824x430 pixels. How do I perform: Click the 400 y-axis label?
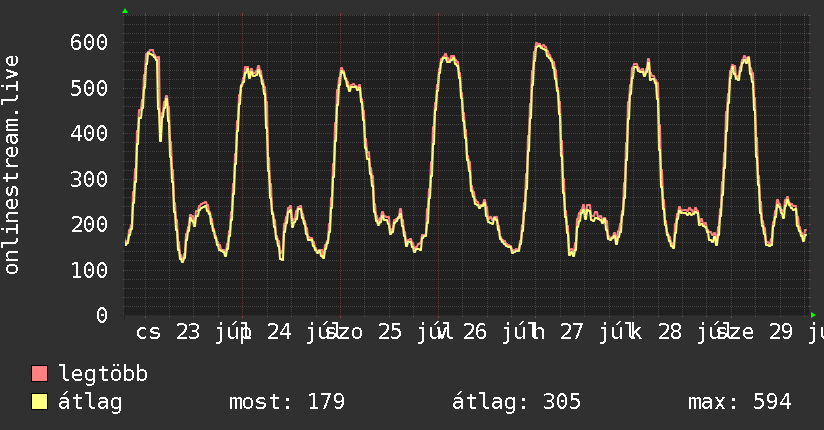point(89,134)
